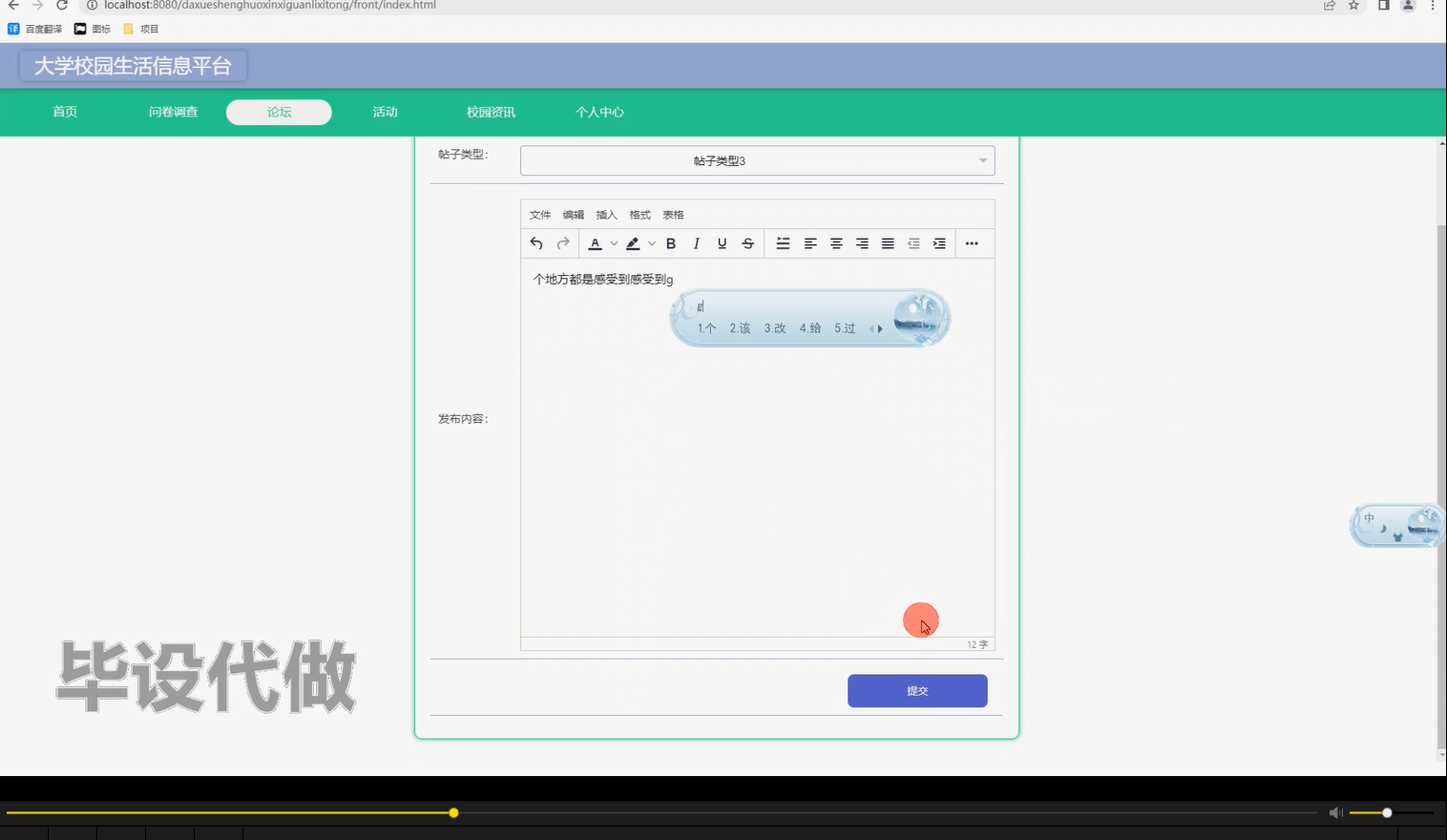Open the 插入 menu in the editor
This screenshot has height=840, width=1447.
click(606, 214)
